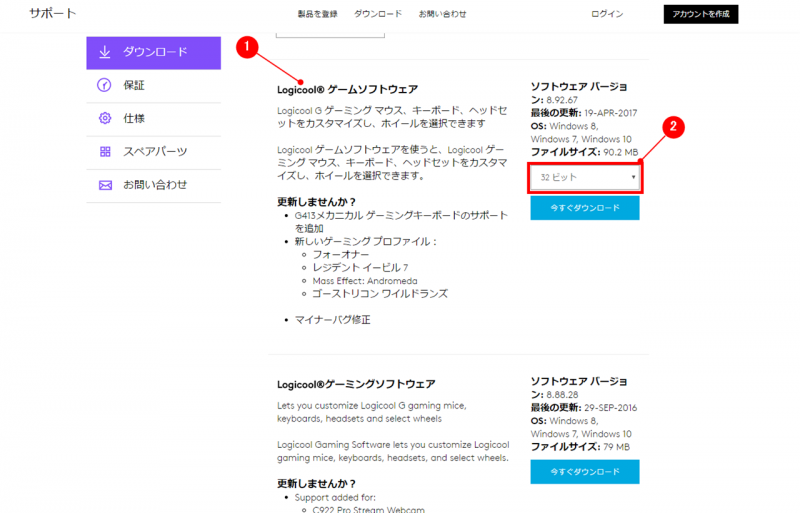Screen dimensions: 800x513
Task: Click the Logicool®ゲーミングソフトウェア heading
Action: 356,384
